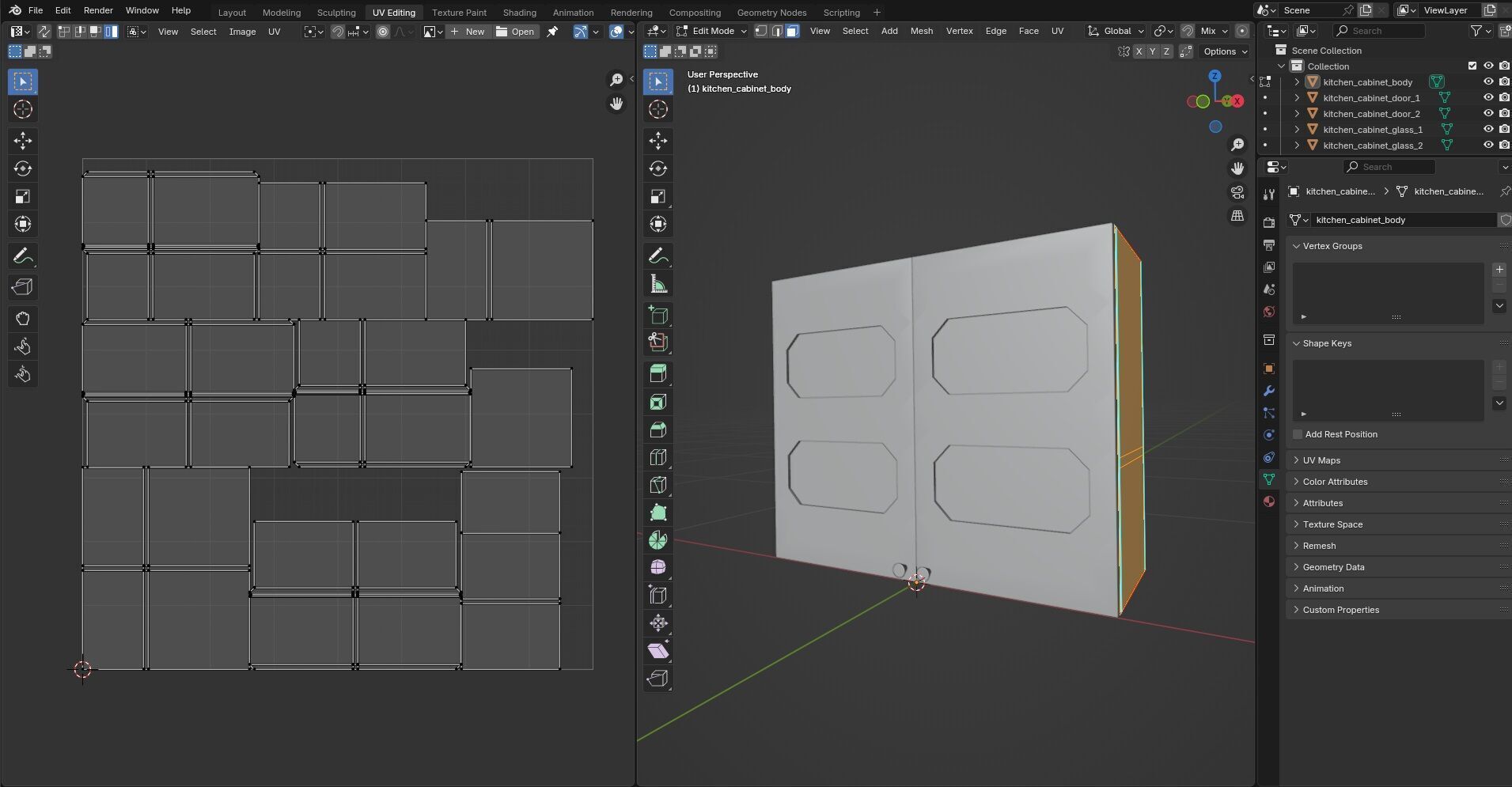Switch to orthographic view grid icon
Screen dimensions: 1512x787
(1237, 216)
